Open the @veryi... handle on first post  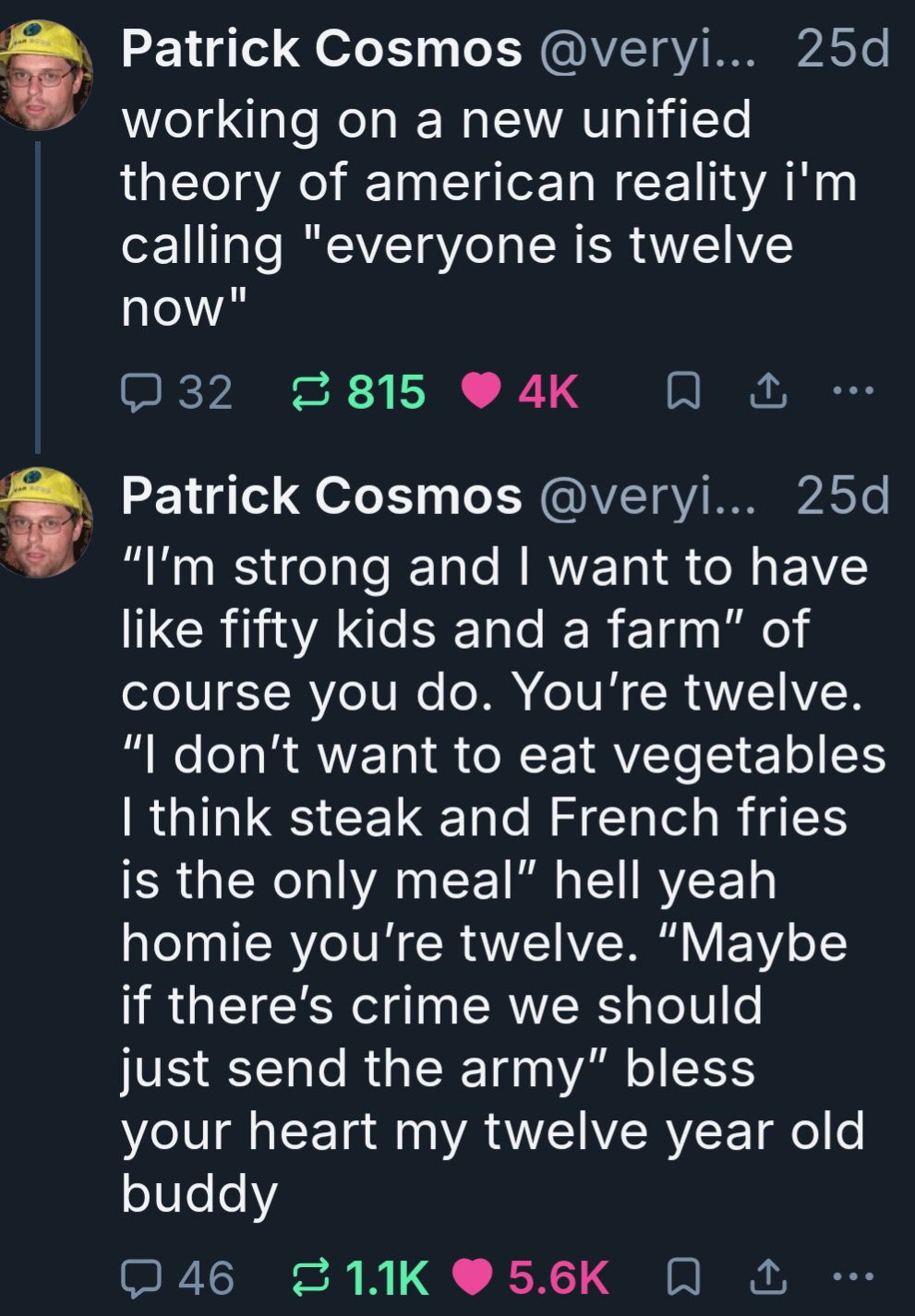coord(647,49)
